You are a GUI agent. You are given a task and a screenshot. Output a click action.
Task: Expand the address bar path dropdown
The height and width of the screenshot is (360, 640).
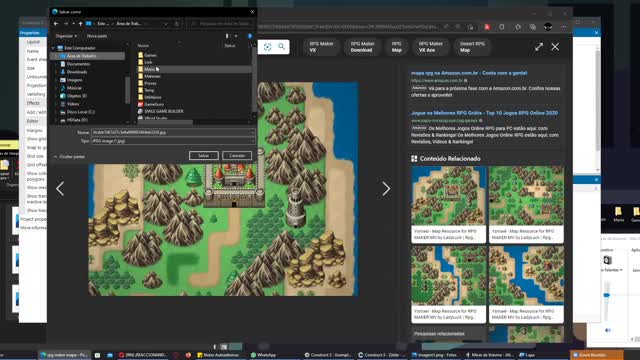tap(165, 24)
